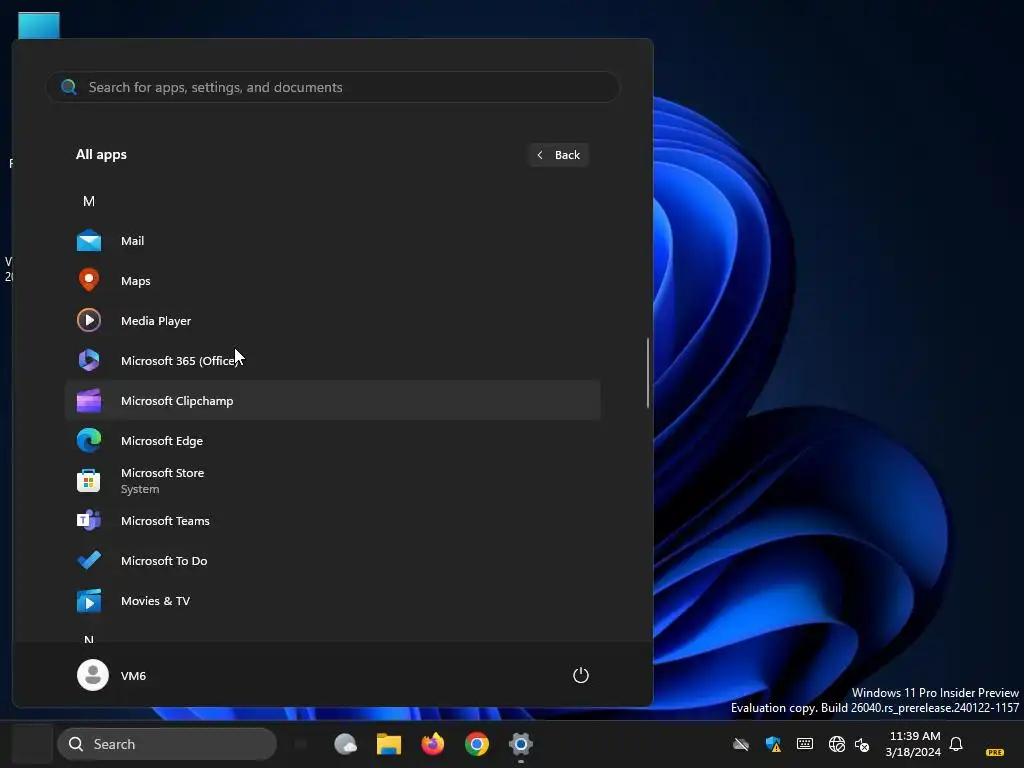
Task: Select the Media Player label
Action: pos(156,321)
